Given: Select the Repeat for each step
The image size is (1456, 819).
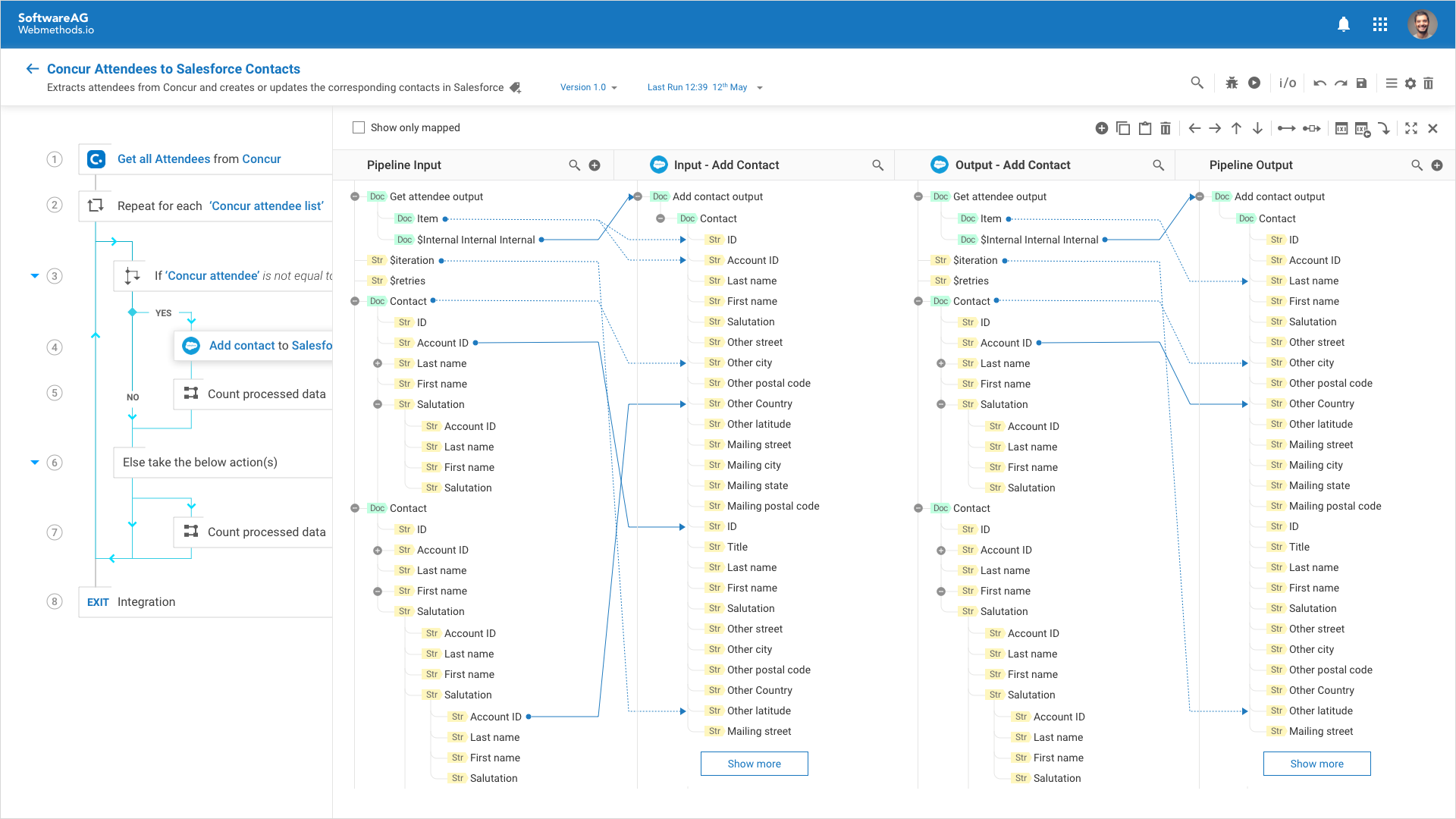Looking at the screenshot, I should pyautogui.click(x=206, y=206).
